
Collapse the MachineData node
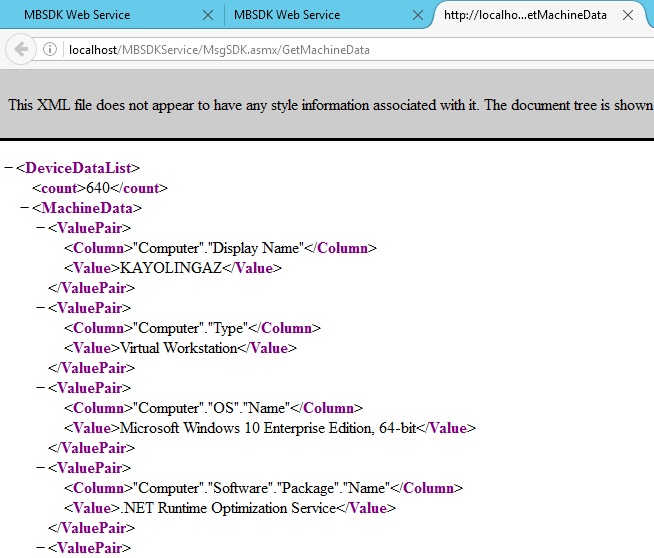tap(25, 208)
